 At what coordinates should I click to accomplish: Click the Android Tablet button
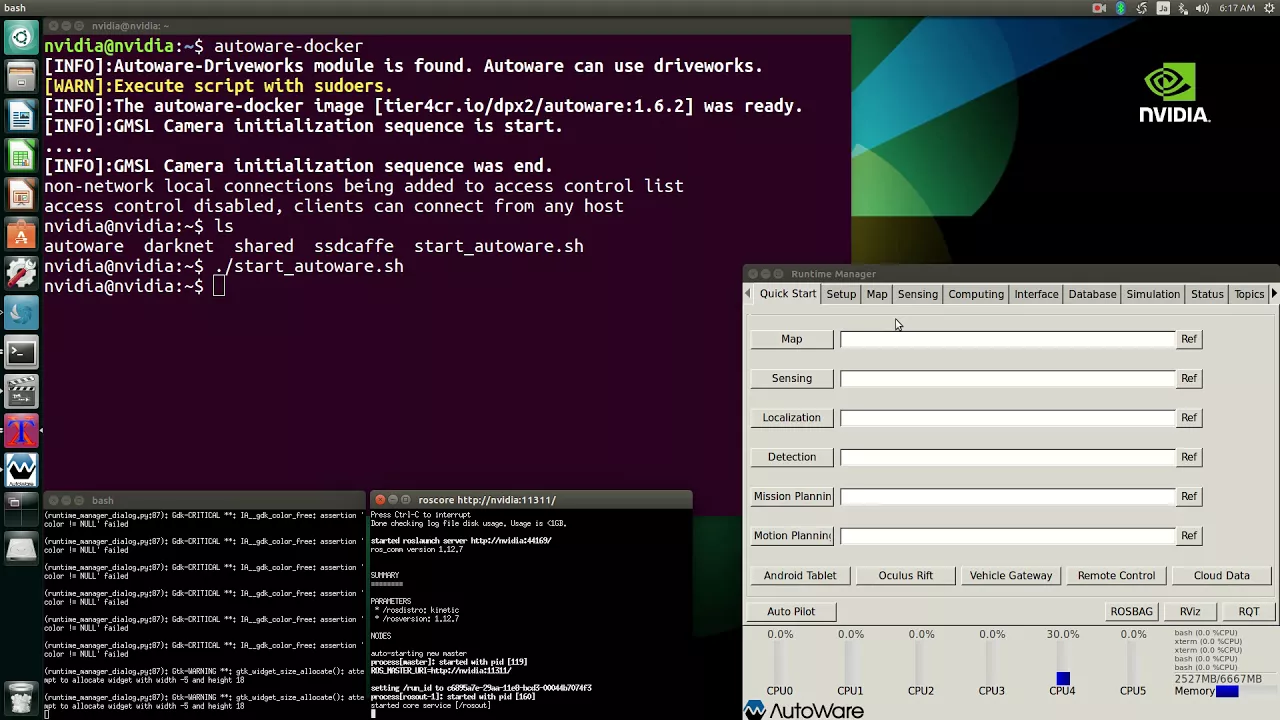[x=800, y=576]
